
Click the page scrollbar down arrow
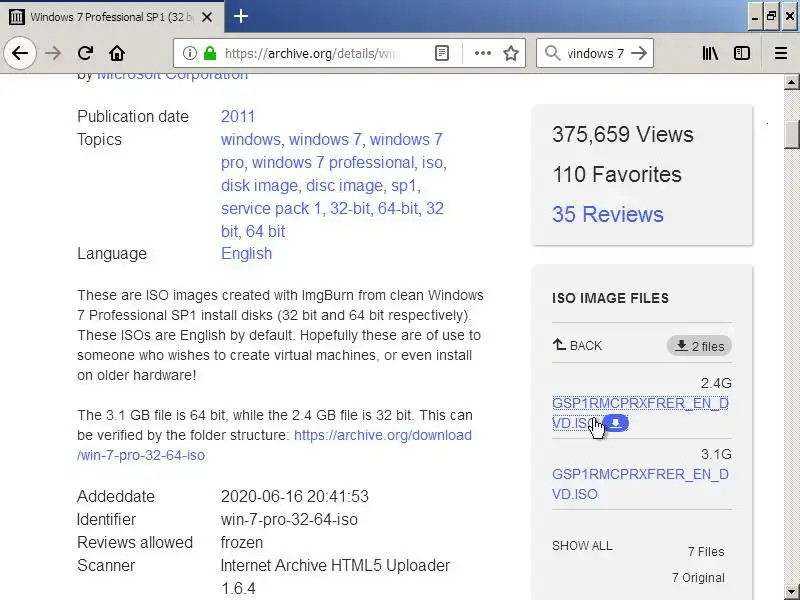(791, 591)
